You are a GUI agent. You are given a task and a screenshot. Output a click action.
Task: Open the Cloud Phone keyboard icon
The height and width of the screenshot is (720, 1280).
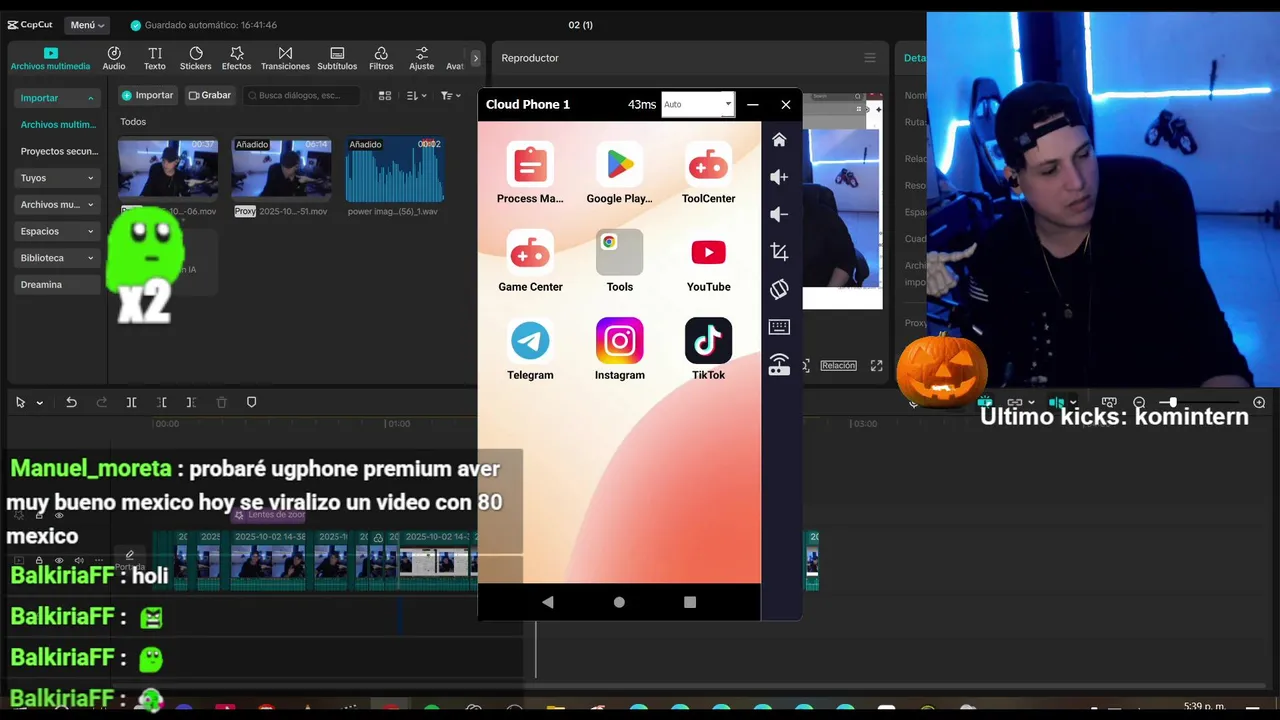pyautogui.click(x=779, y=327)
